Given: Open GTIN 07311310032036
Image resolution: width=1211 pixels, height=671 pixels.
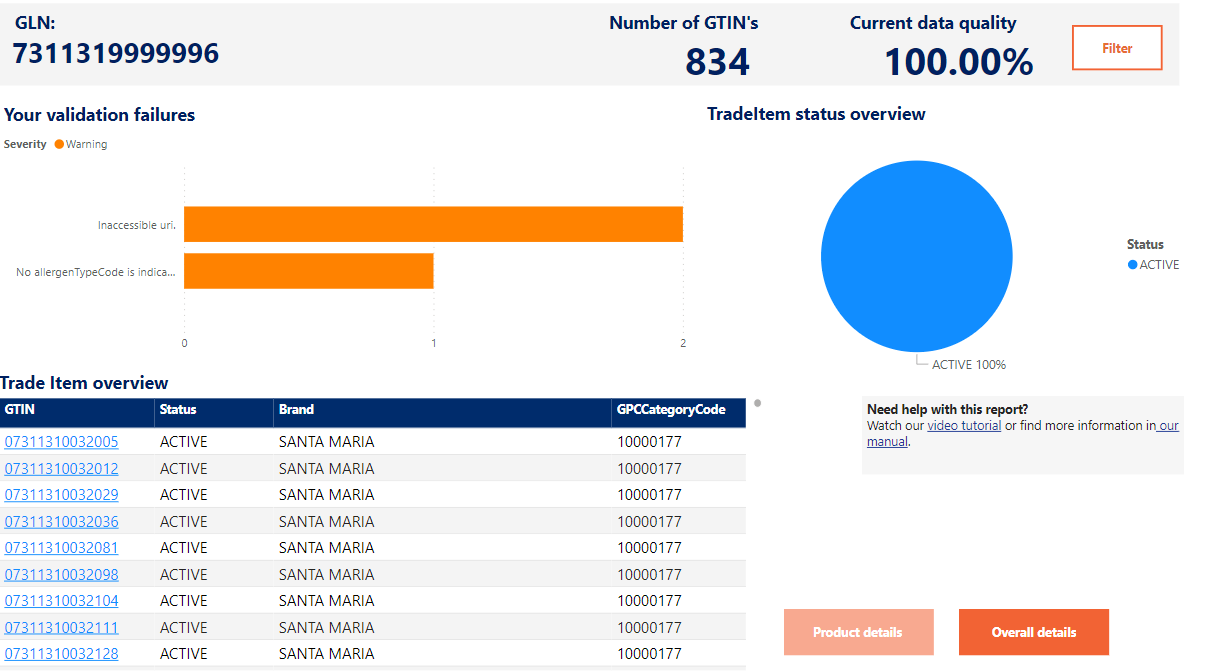Looking at the screenshot, I should pyautogui.click(x=61, y=521).
